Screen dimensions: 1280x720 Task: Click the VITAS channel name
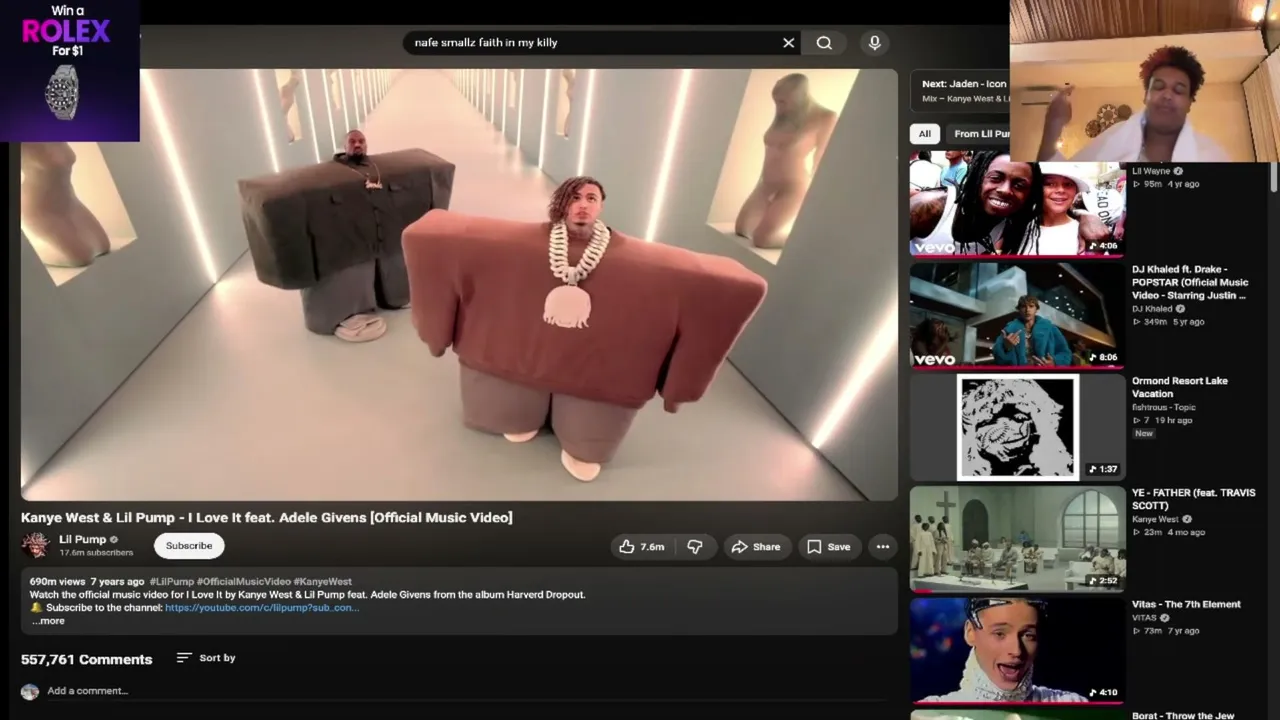point(1144,618)
